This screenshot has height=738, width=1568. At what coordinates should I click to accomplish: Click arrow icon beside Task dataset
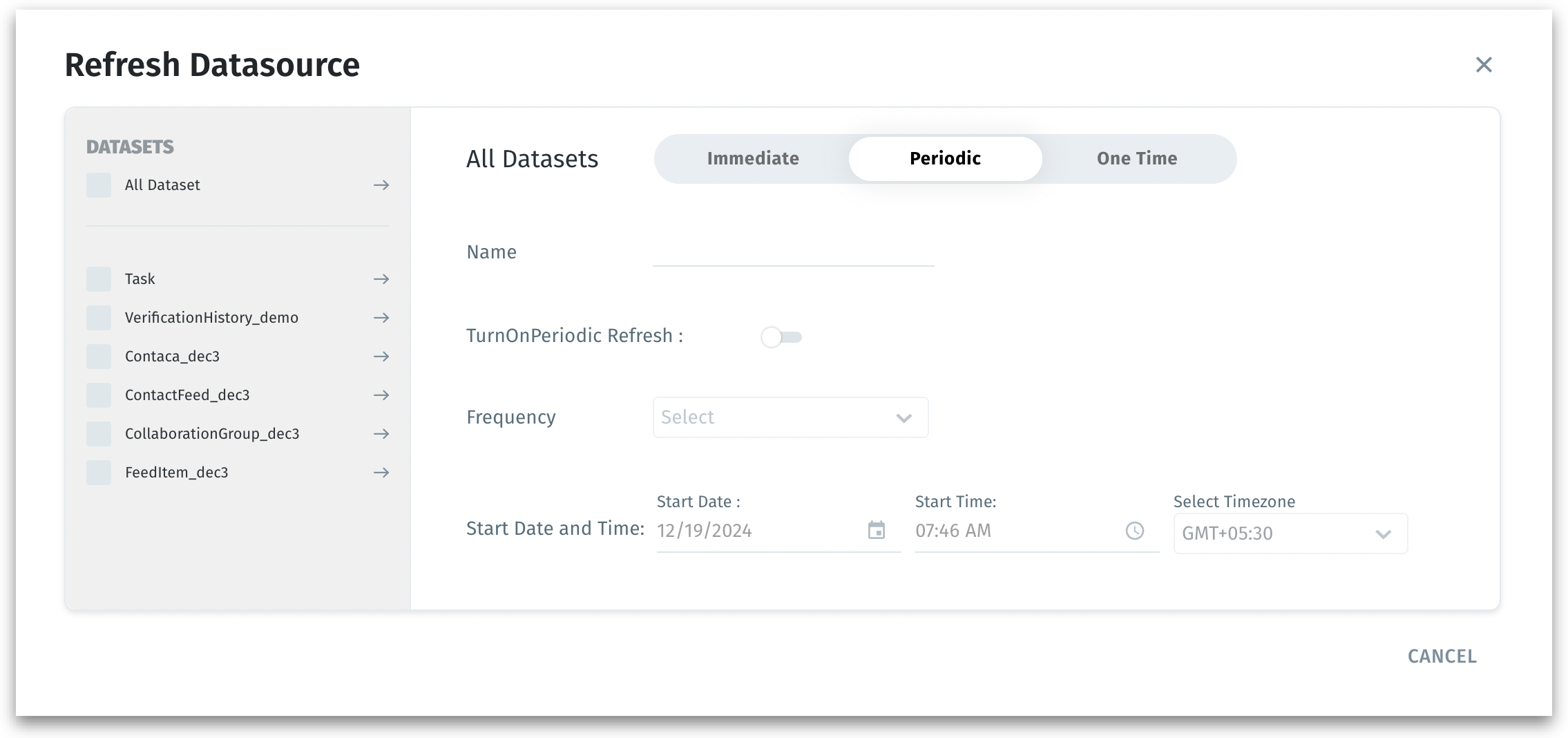381,279
